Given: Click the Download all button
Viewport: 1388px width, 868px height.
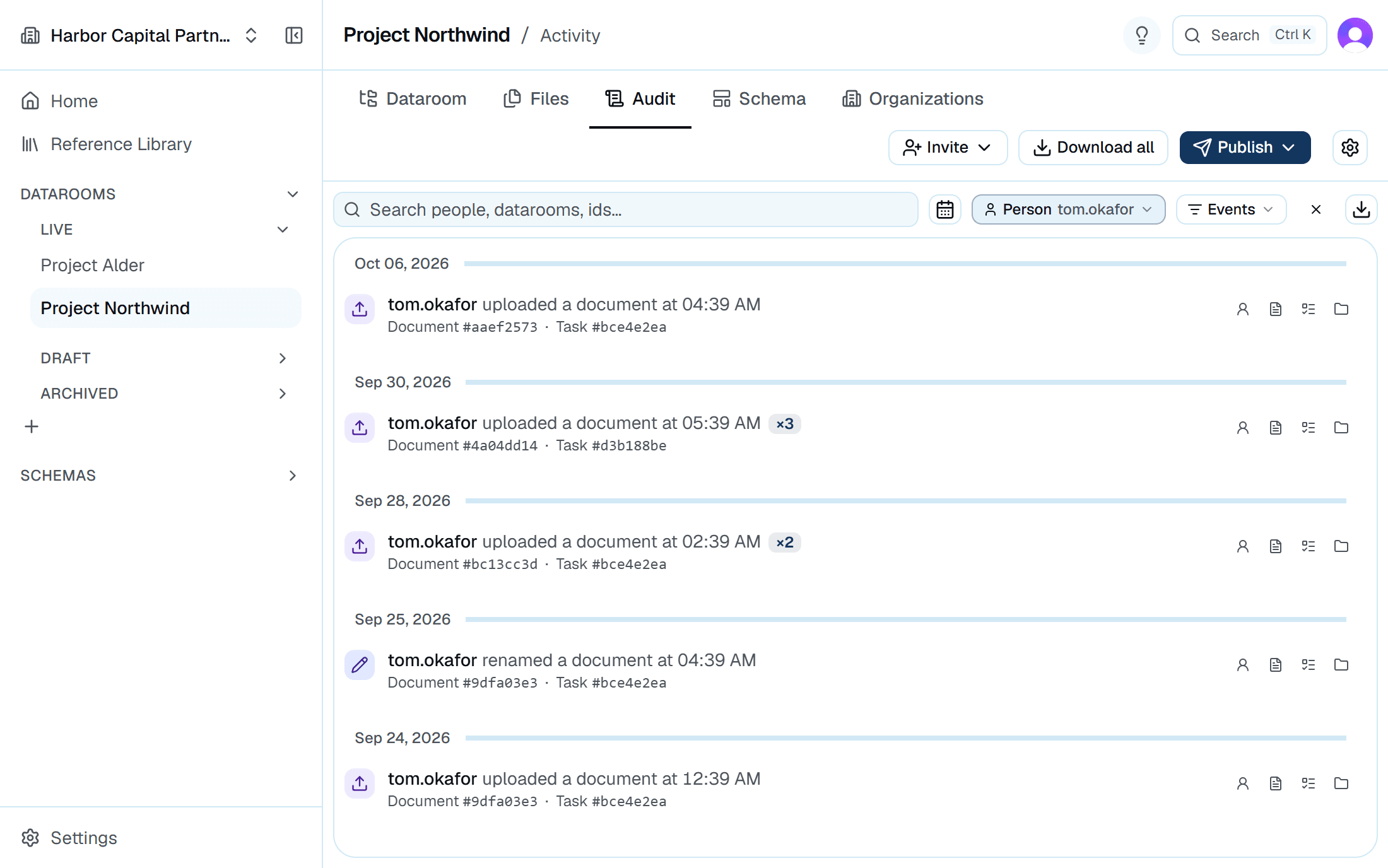Looking at the screenshot, I should coord(1093,148).
